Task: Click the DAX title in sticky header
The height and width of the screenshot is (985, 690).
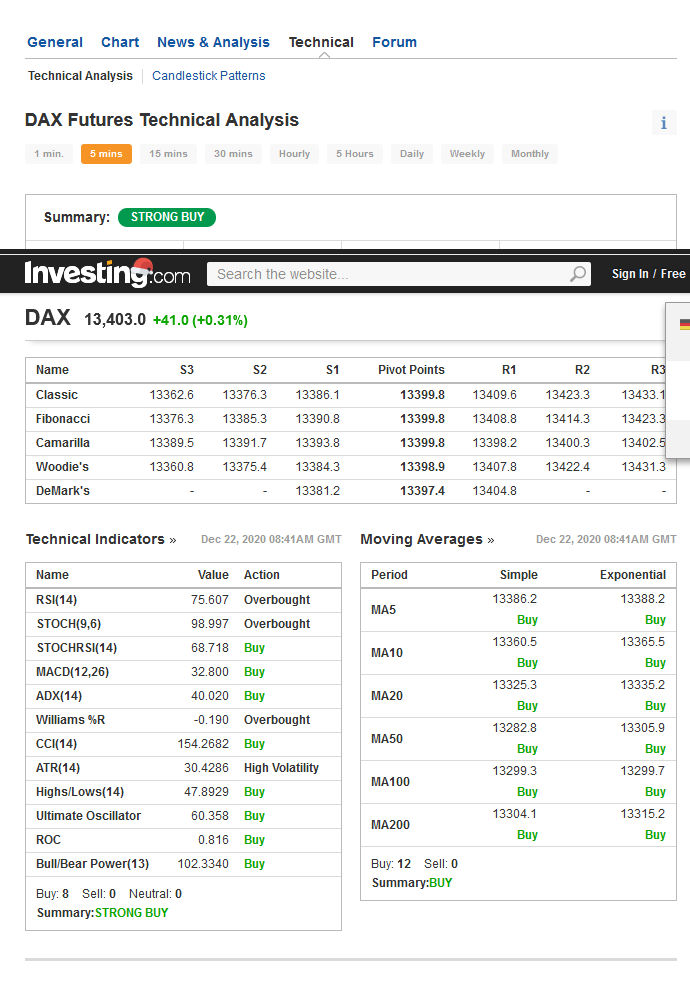Action: (48, 318)
